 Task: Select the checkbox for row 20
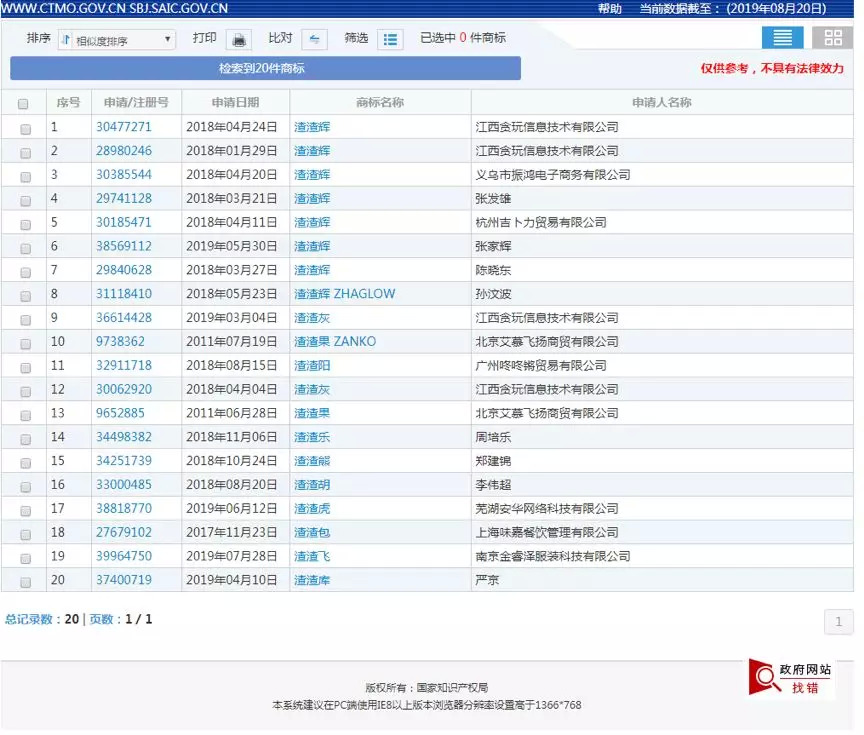[26, 581]
